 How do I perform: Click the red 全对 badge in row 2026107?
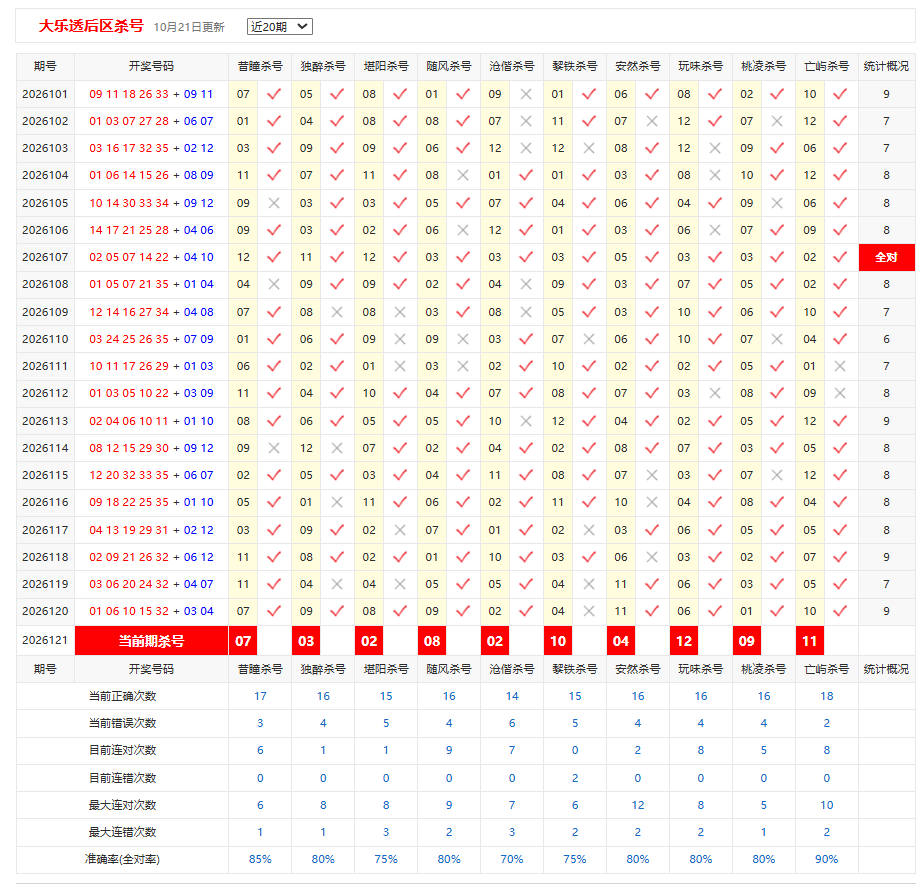[x=886, y=257]
